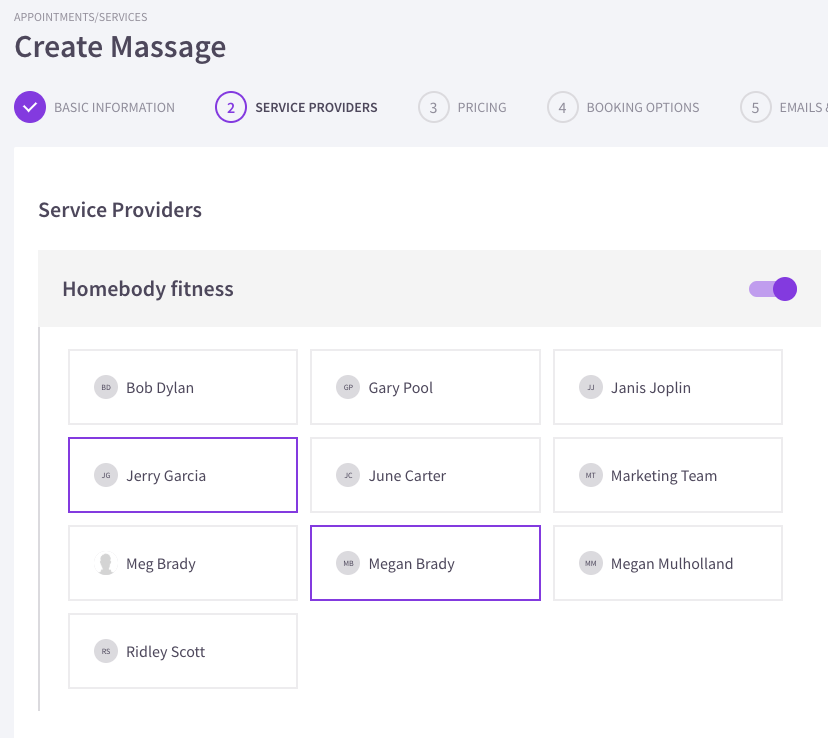This screenshot has height=738, width=828.
Task: Click the step 5 circle icon
Action: [x=756, y=107]
